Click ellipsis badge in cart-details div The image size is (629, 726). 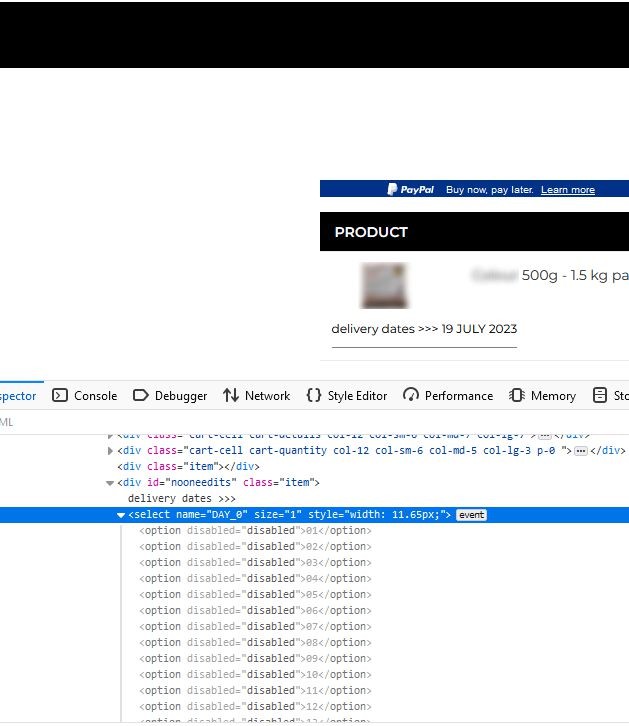pos(544,435)
